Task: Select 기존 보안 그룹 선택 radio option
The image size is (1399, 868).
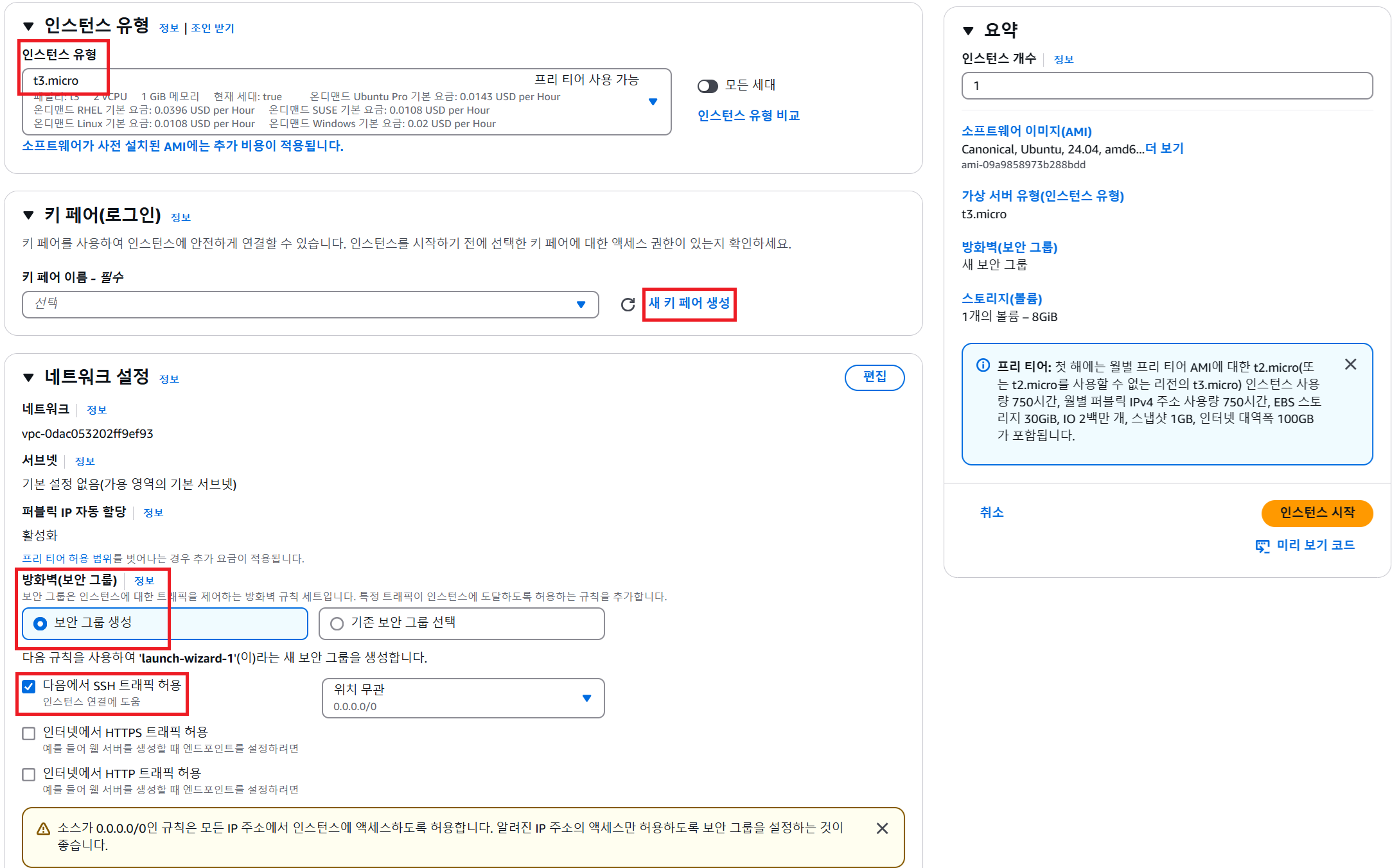Action: coord(337,623)
